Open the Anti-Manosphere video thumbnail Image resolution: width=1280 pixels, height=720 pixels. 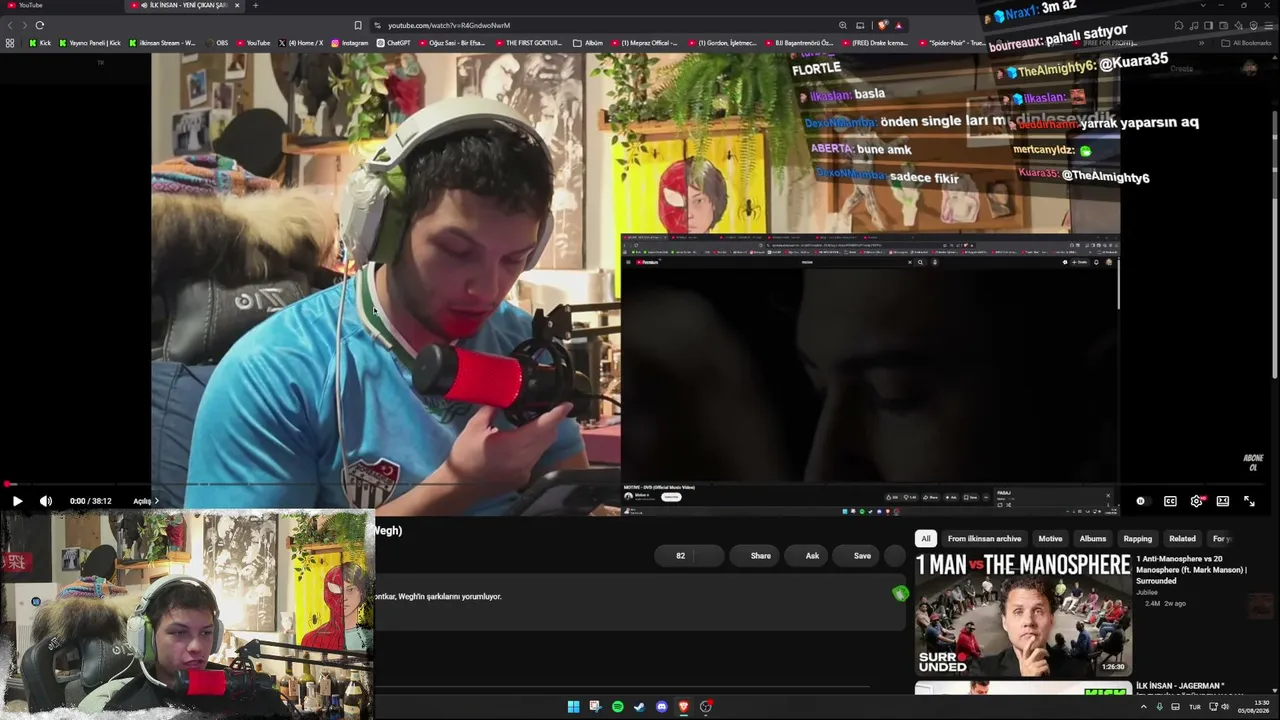1023,616
